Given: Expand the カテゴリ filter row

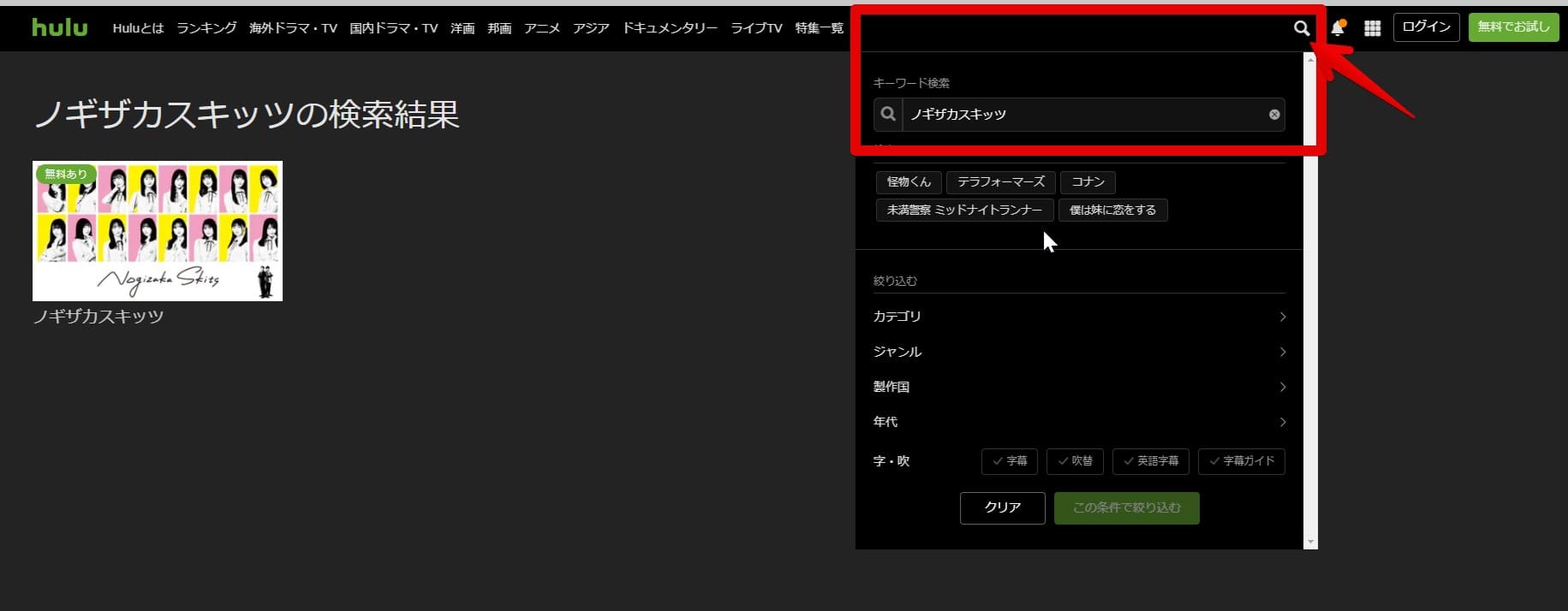Looking at the screenshot, I should pos(1079,317).
